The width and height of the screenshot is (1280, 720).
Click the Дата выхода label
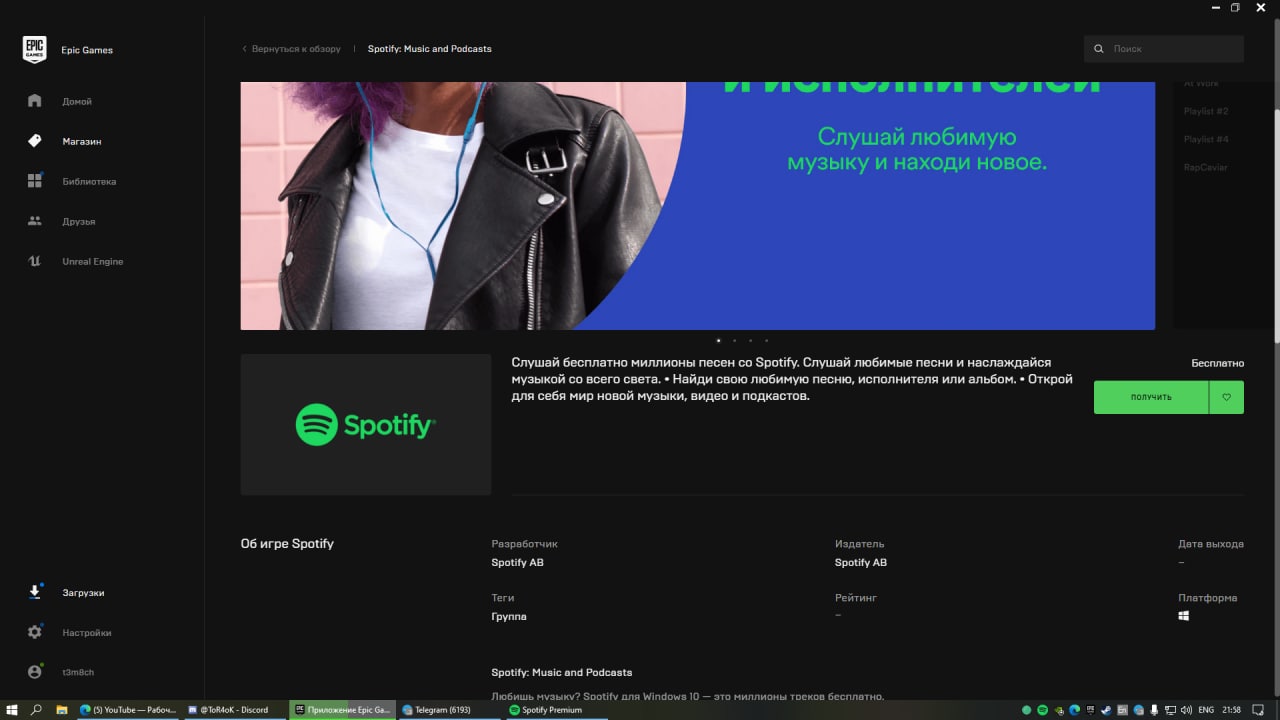[x=1211, y=544]
